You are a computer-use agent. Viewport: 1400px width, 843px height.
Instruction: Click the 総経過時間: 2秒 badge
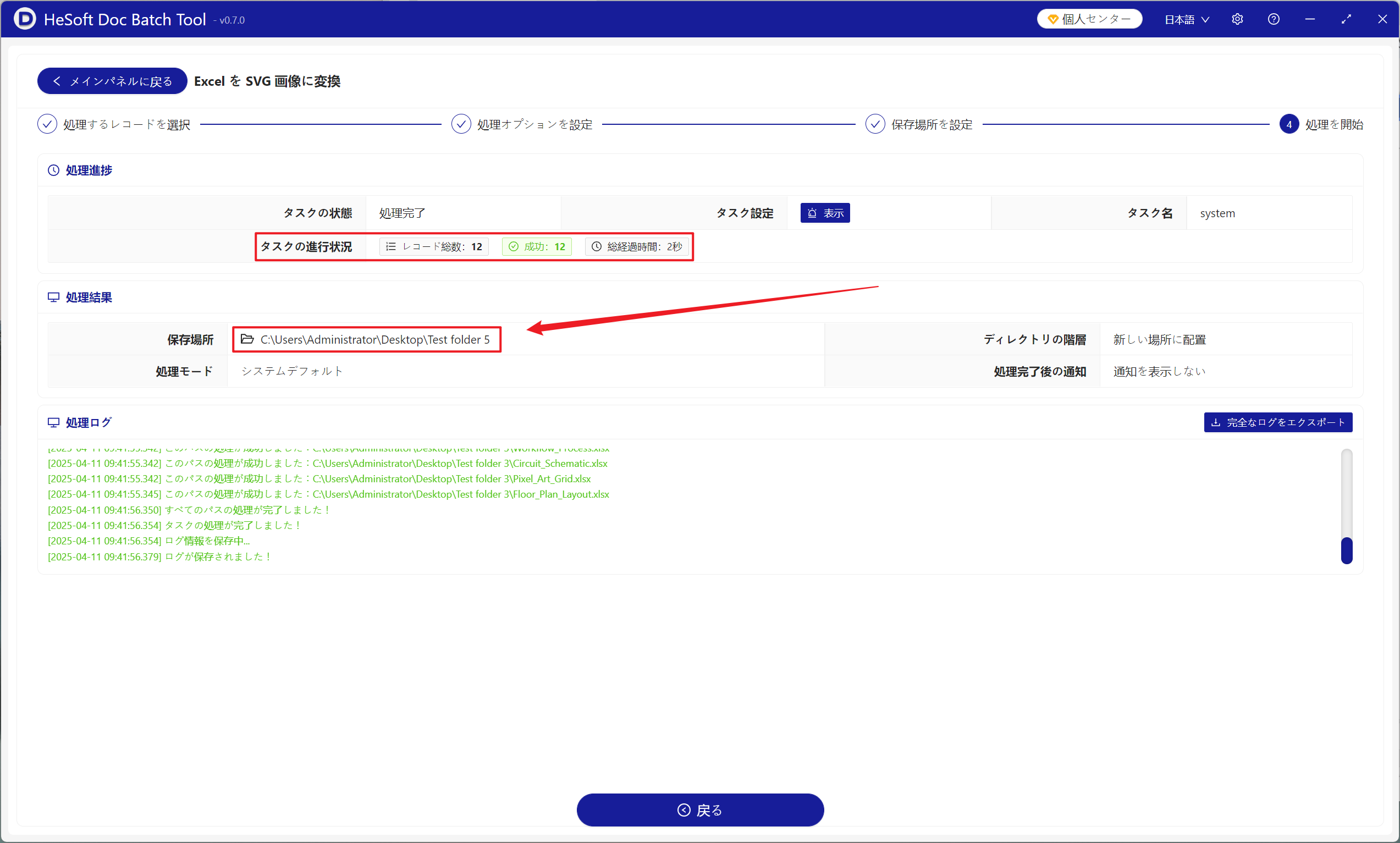(x=637, y=246)
